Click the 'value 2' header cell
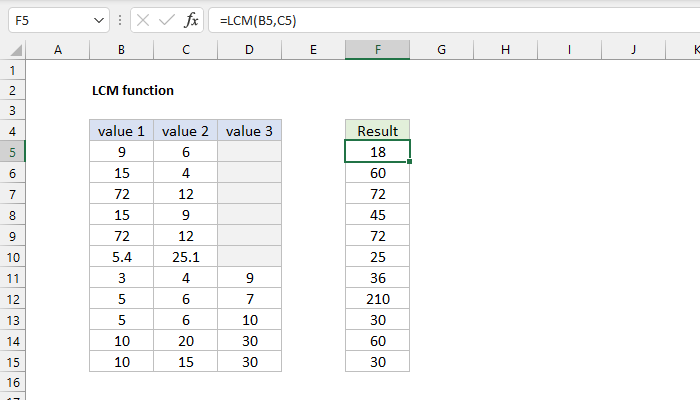This screenshot has width=700, height=400. click(186, 131)
